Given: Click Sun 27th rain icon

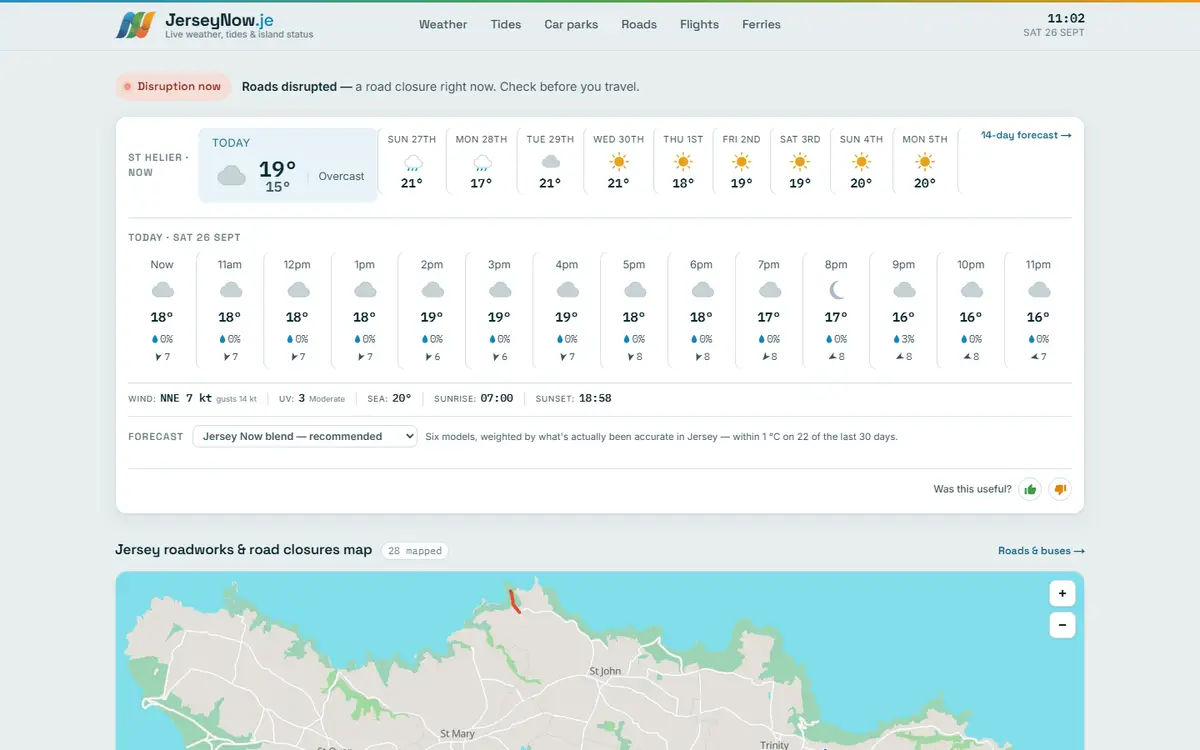Looking at the screenshot, I should [x=412, y=162].
